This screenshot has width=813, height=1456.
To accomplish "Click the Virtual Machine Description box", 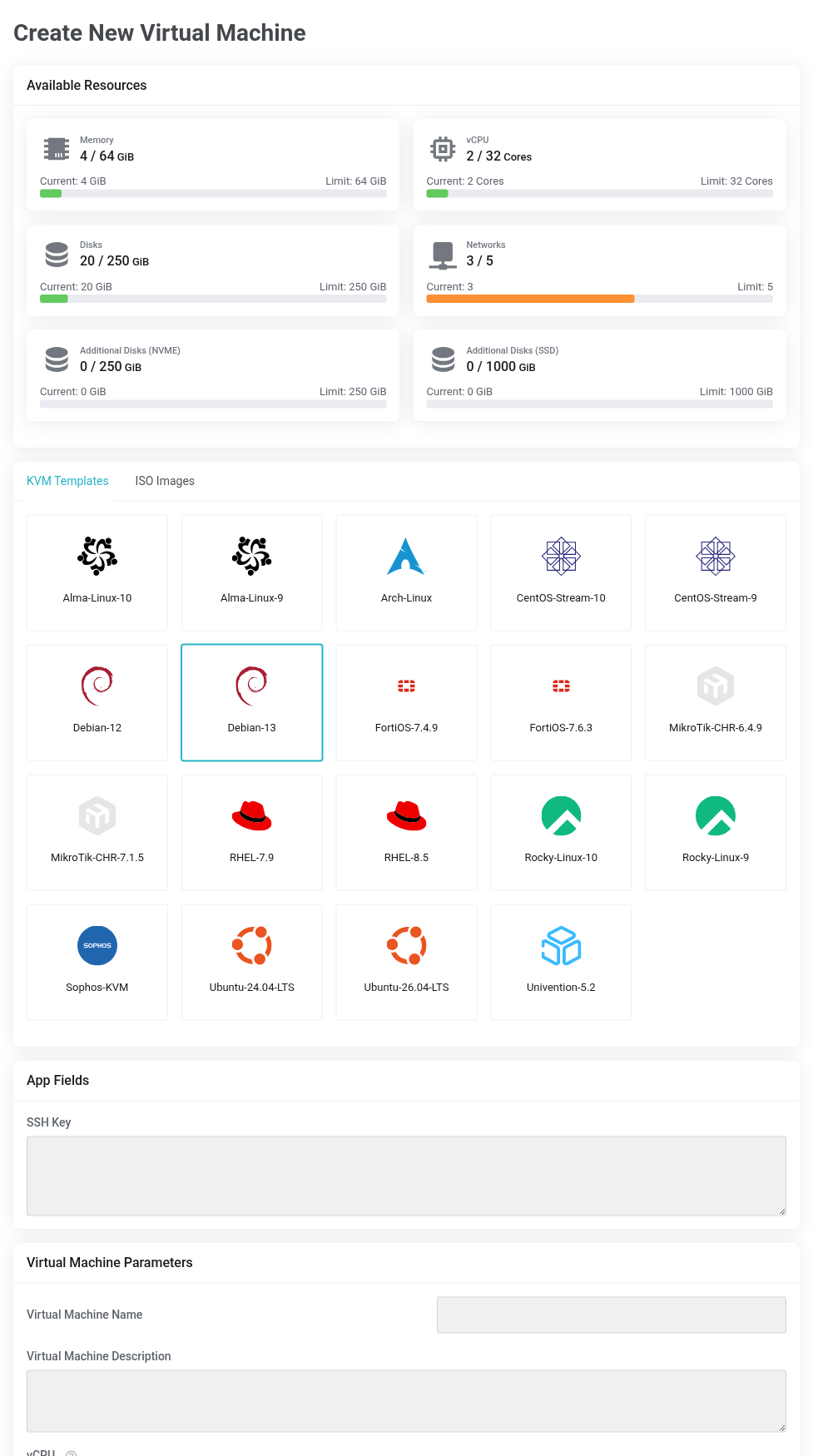I will (x=406, y=1401).
